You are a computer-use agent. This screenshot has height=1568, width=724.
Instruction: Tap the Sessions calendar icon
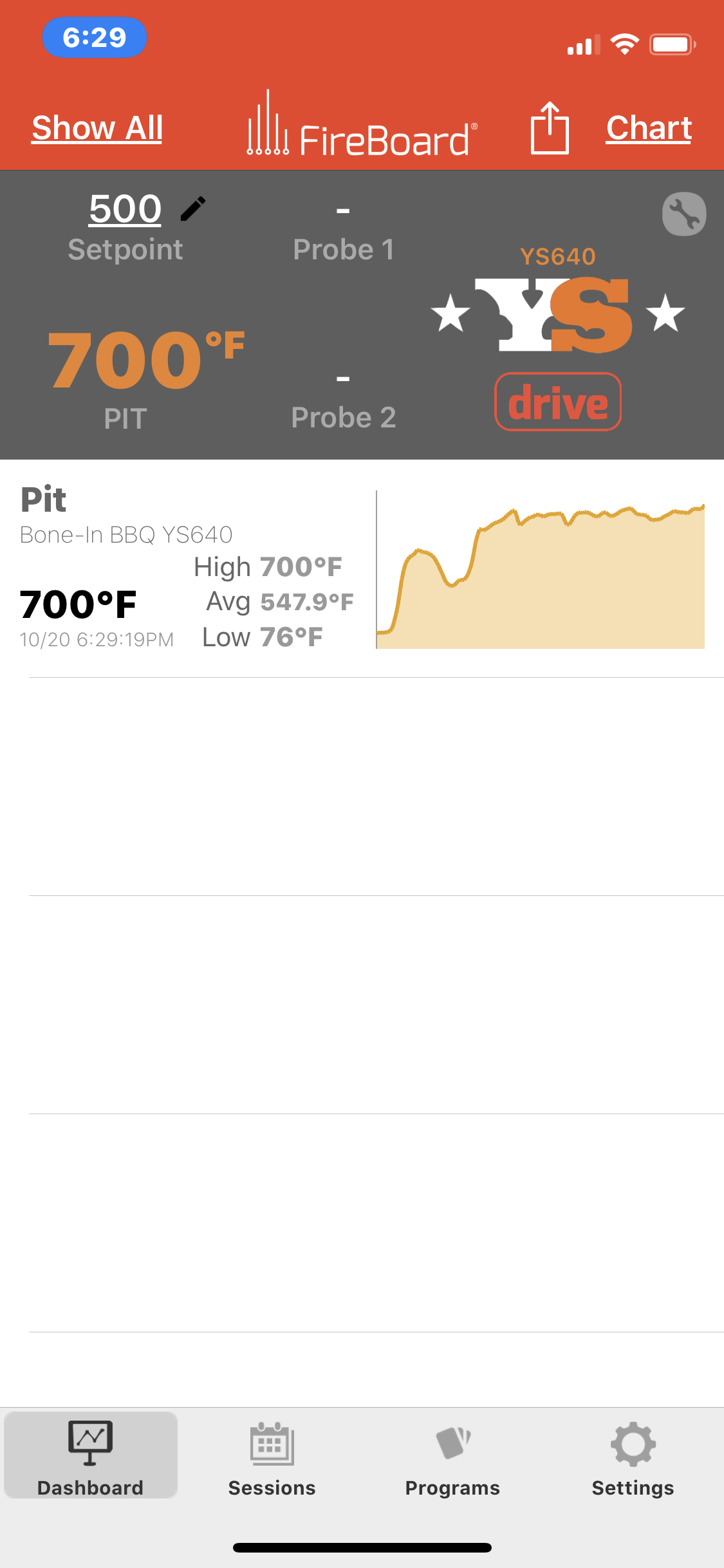click(272, 1443)
